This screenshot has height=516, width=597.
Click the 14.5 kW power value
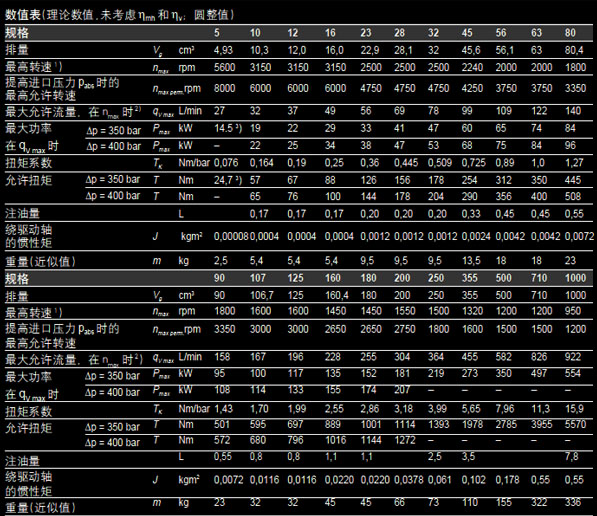tap(228, 128)
